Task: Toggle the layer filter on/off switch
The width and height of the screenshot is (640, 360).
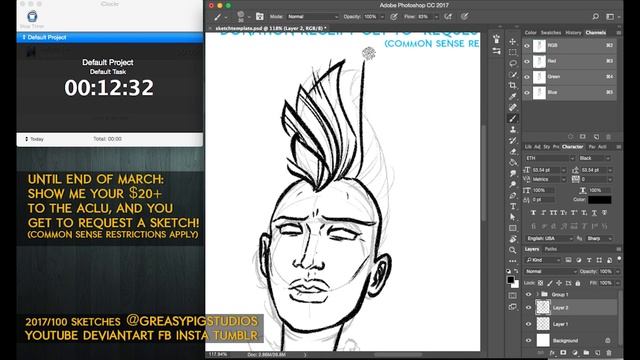Action: pos(619,259)
